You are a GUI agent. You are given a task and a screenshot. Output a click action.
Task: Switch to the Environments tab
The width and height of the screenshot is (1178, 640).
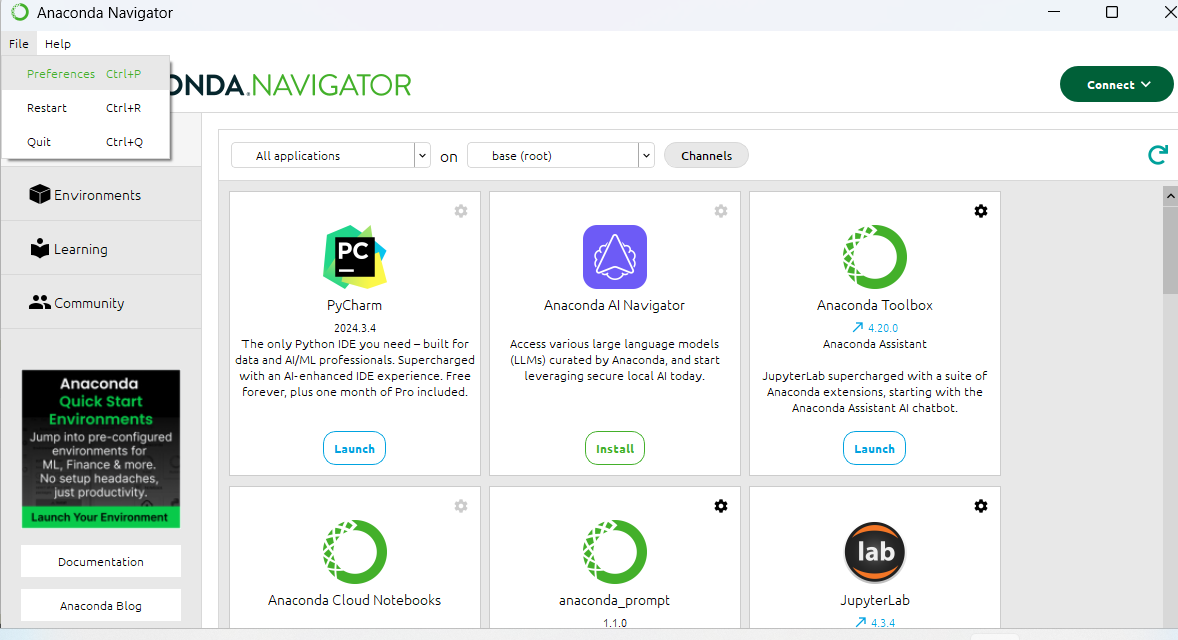101,195
